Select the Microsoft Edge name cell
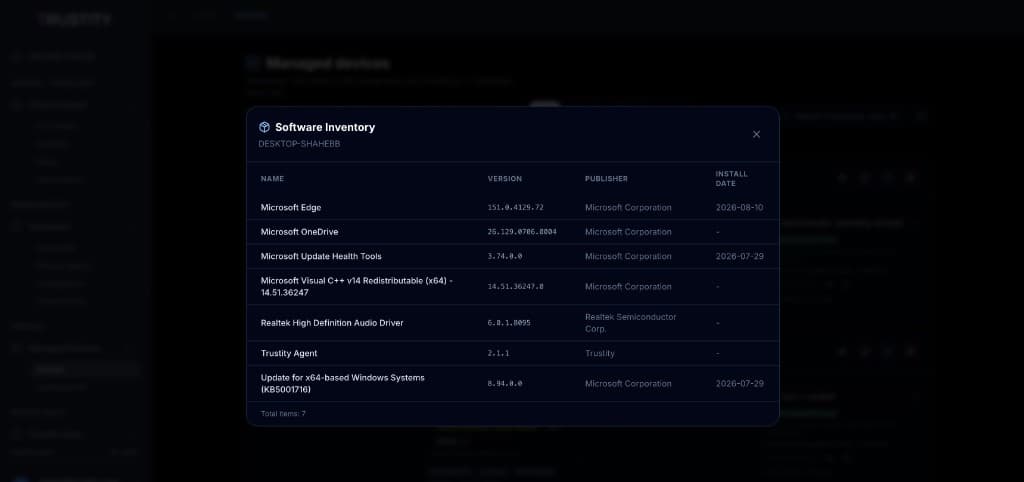Viewport: 1024px width, 482px height. click(x=291, y=208)
